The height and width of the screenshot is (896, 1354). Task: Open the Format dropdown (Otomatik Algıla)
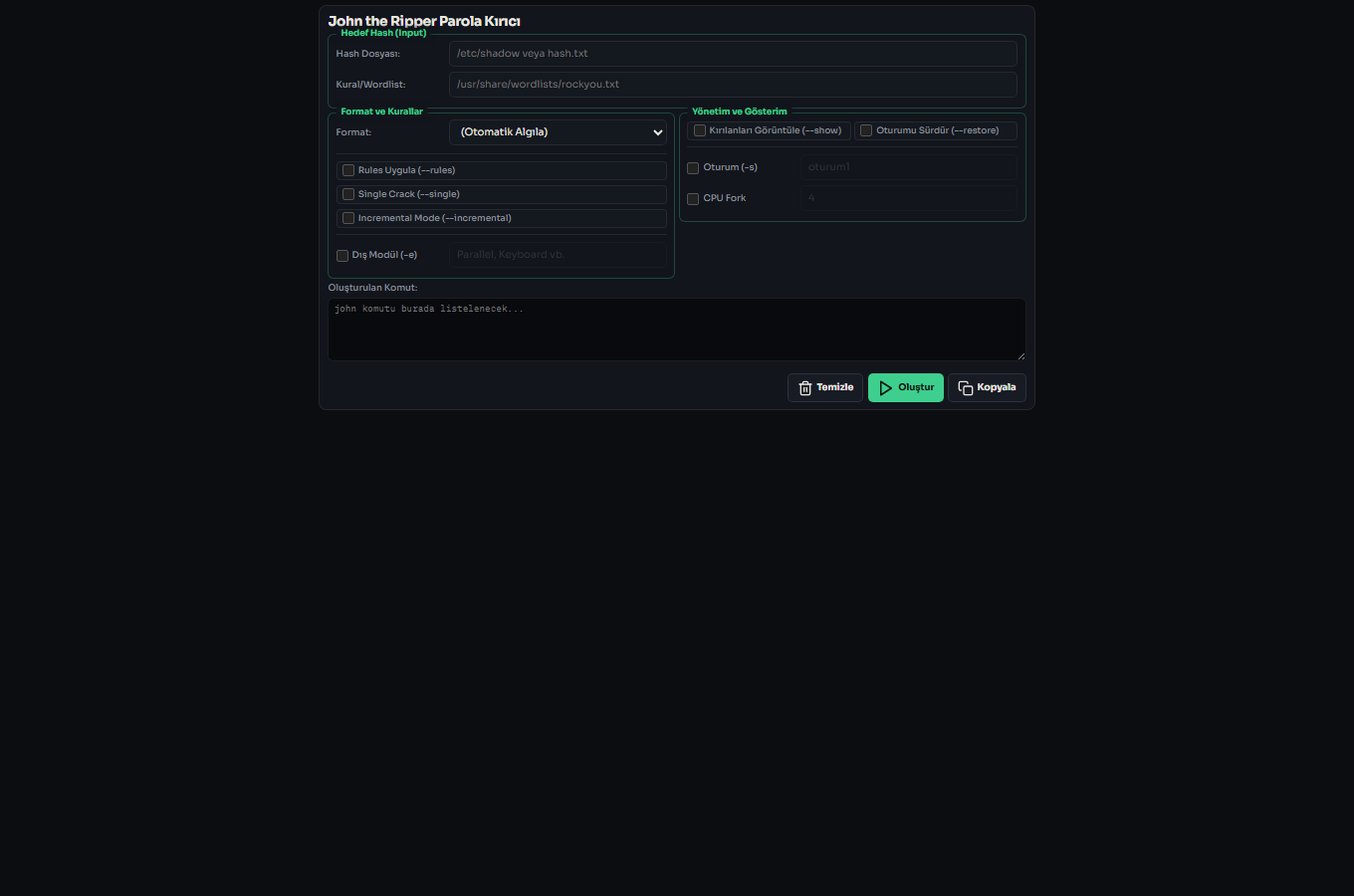pyautogui.click(x=558, y=132)
